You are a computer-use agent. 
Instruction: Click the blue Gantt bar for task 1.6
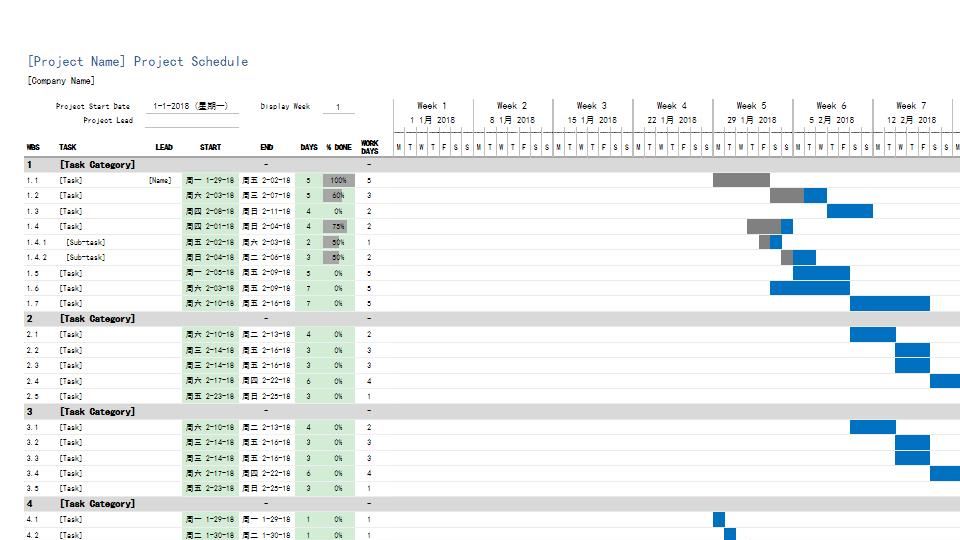tap(810, 288)
